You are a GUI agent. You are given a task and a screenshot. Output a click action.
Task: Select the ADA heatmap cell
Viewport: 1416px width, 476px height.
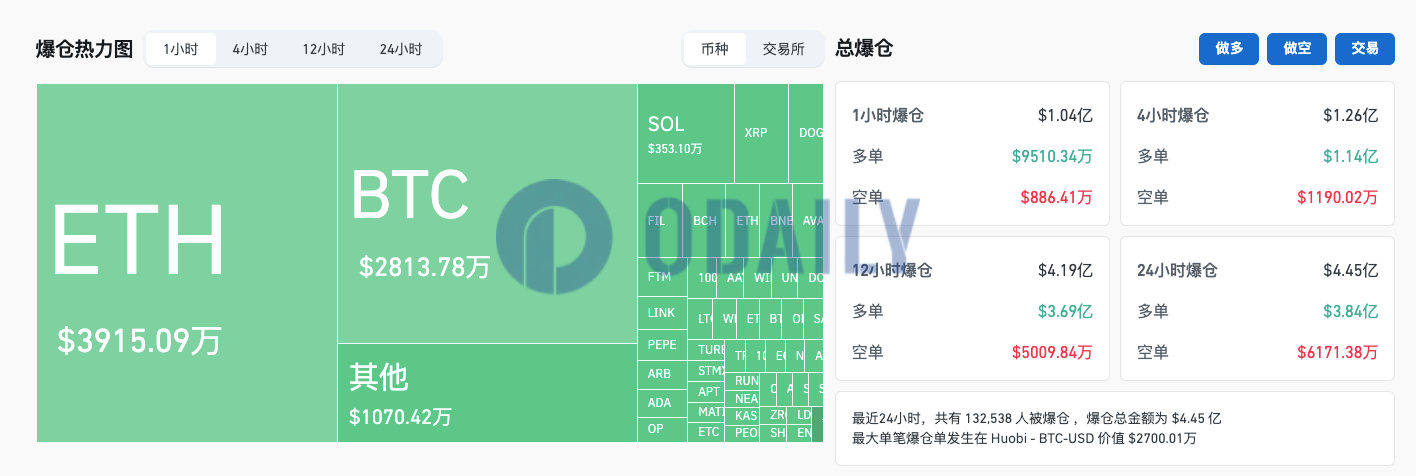(x=662, y=403)
